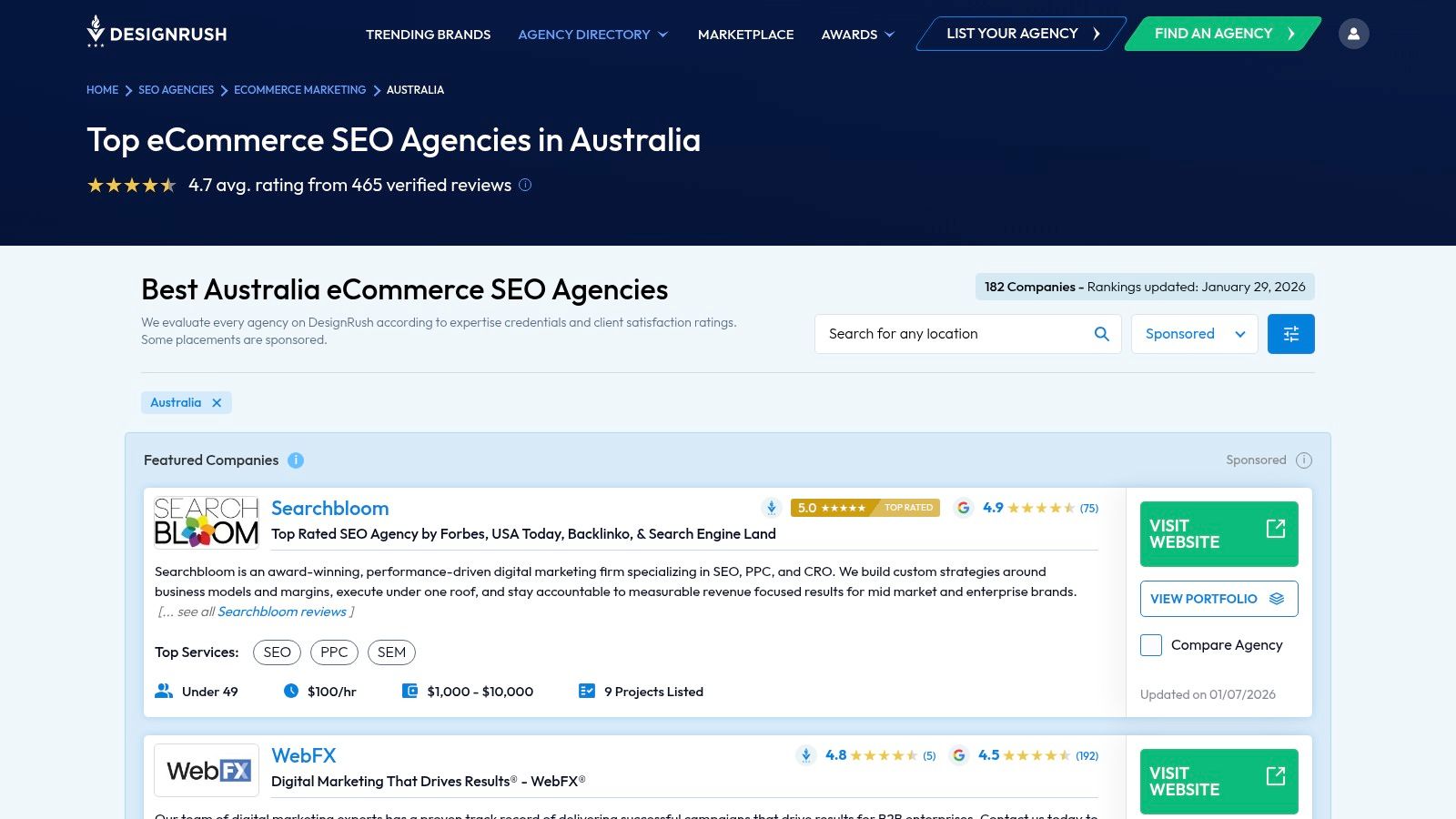Click the star rating in the header
Viewport: 1456px width, 819px height.
pos(132,186)
